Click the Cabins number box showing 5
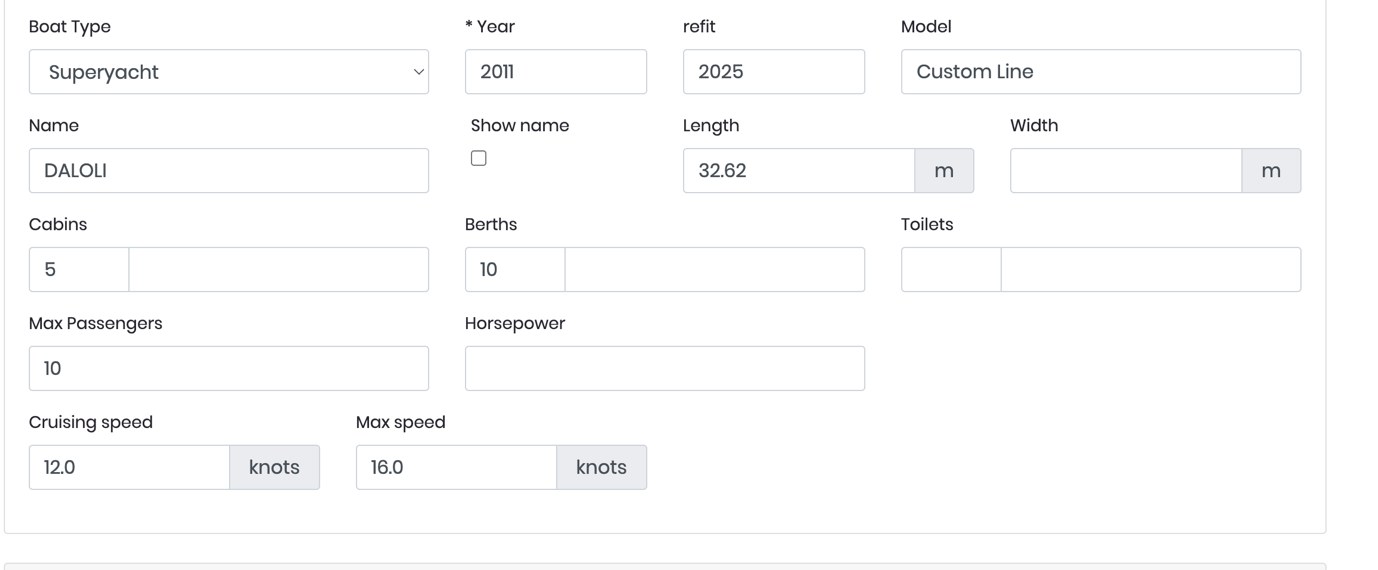 (x=79, y=270)
